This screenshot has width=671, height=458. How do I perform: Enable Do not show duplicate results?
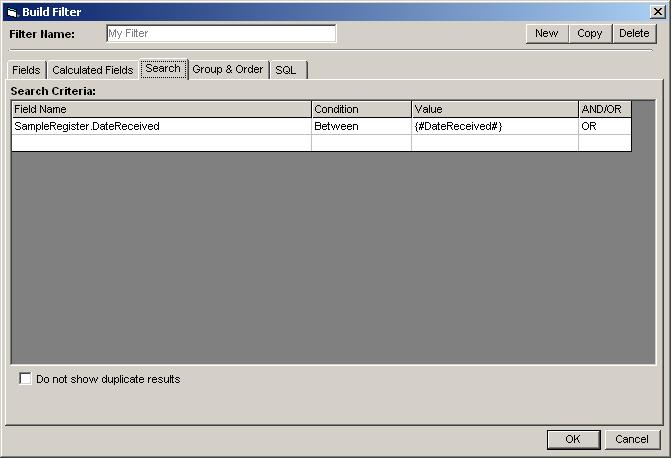[x=26, y=380]
